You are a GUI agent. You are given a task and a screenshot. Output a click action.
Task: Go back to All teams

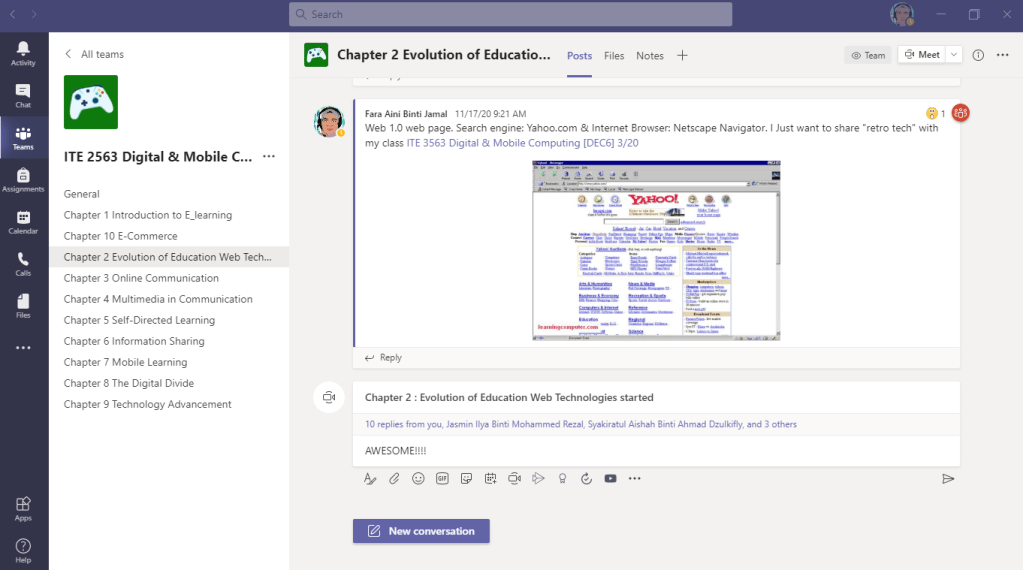click(94, 54)
